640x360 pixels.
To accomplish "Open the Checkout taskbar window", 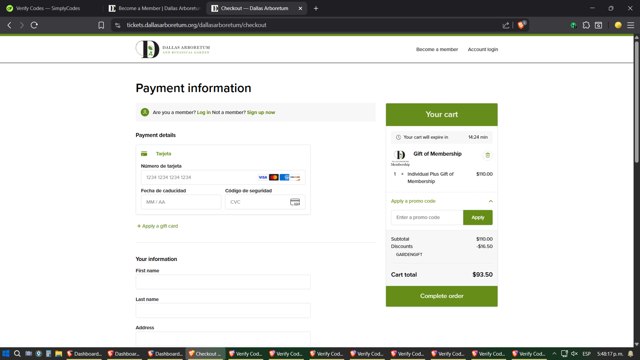I will [205, 354].
